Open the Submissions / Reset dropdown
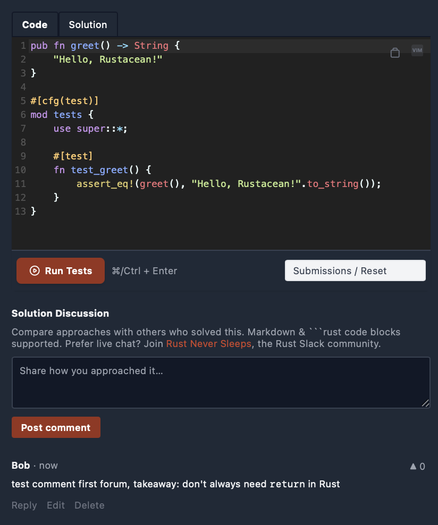 coord(355,271)
